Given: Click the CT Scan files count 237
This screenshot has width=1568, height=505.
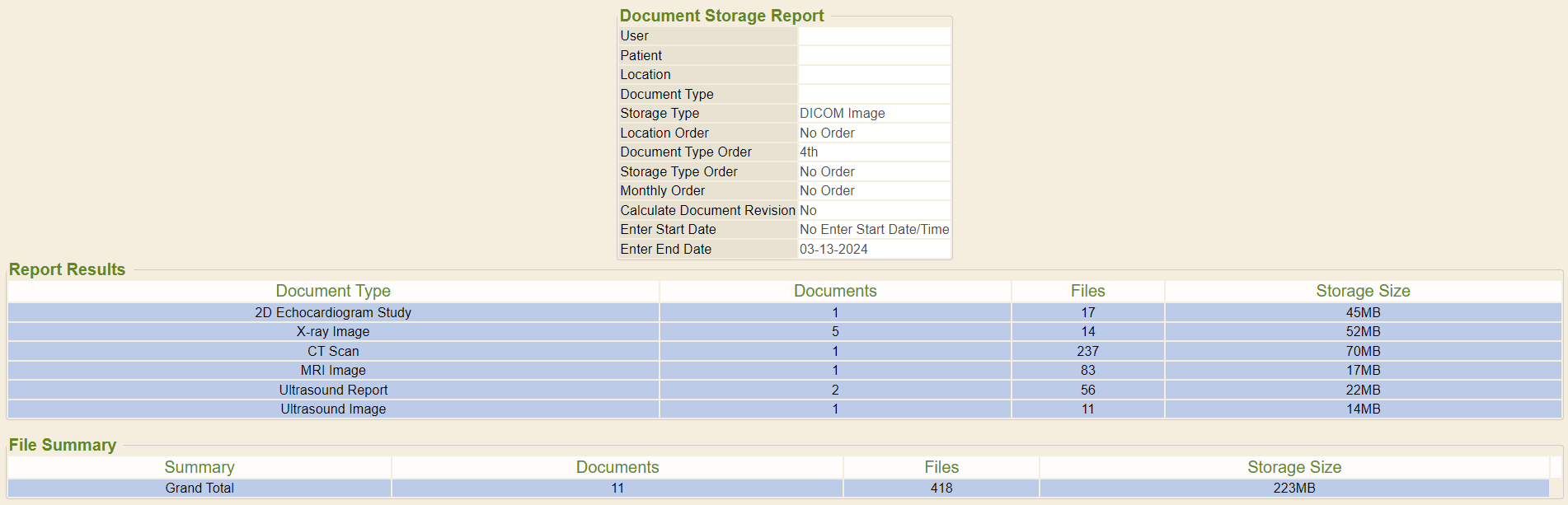Looking at the screenshot, I should (x=1087, y=351).
